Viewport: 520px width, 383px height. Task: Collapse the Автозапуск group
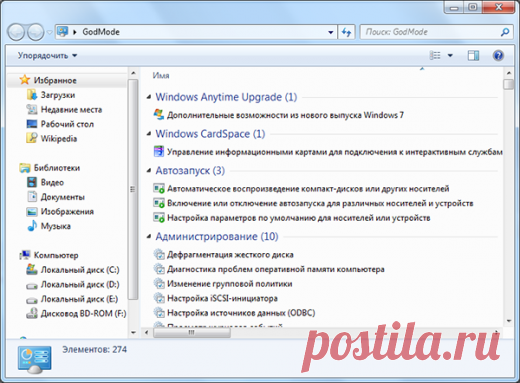pyautogui.click(x=149, y=170)
